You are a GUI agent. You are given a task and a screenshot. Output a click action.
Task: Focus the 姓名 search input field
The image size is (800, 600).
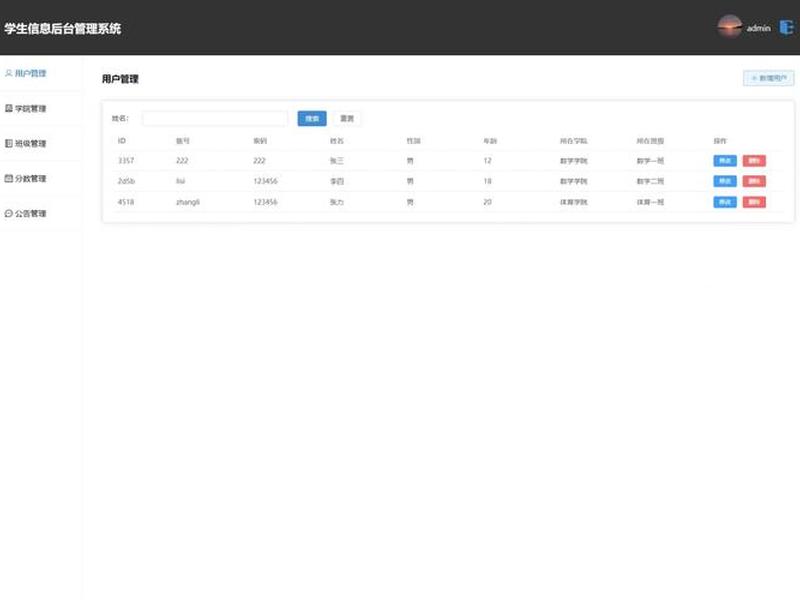[215, 118]
